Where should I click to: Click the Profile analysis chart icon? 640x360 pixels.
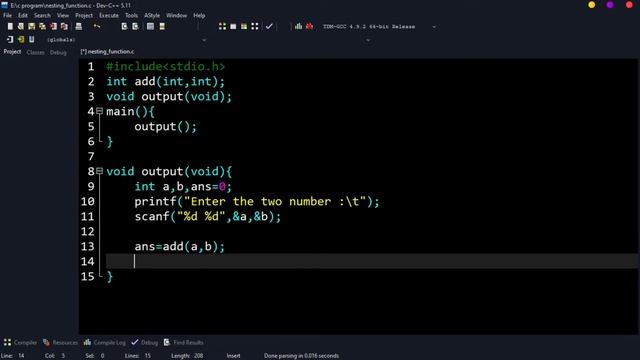[298, 27]
